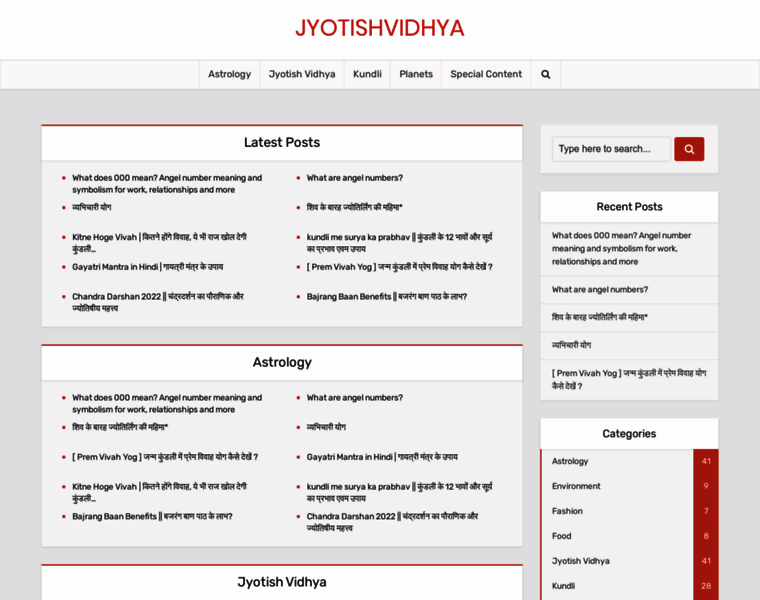
Task: Select the Food category
Action: tap(561, 536)
